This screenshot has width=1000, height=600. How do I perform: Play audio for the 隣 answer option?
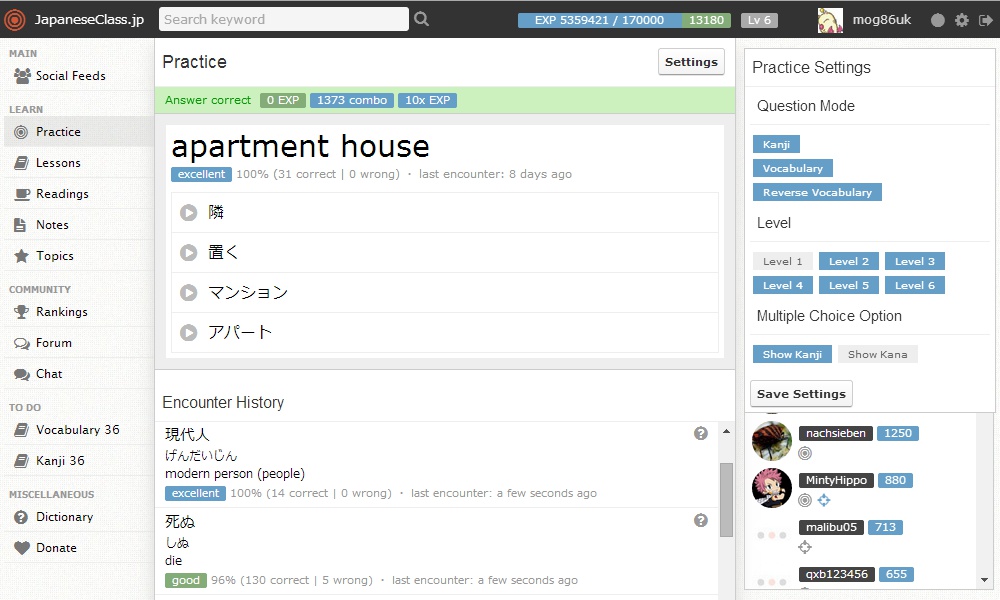click(x=188, y=213)
